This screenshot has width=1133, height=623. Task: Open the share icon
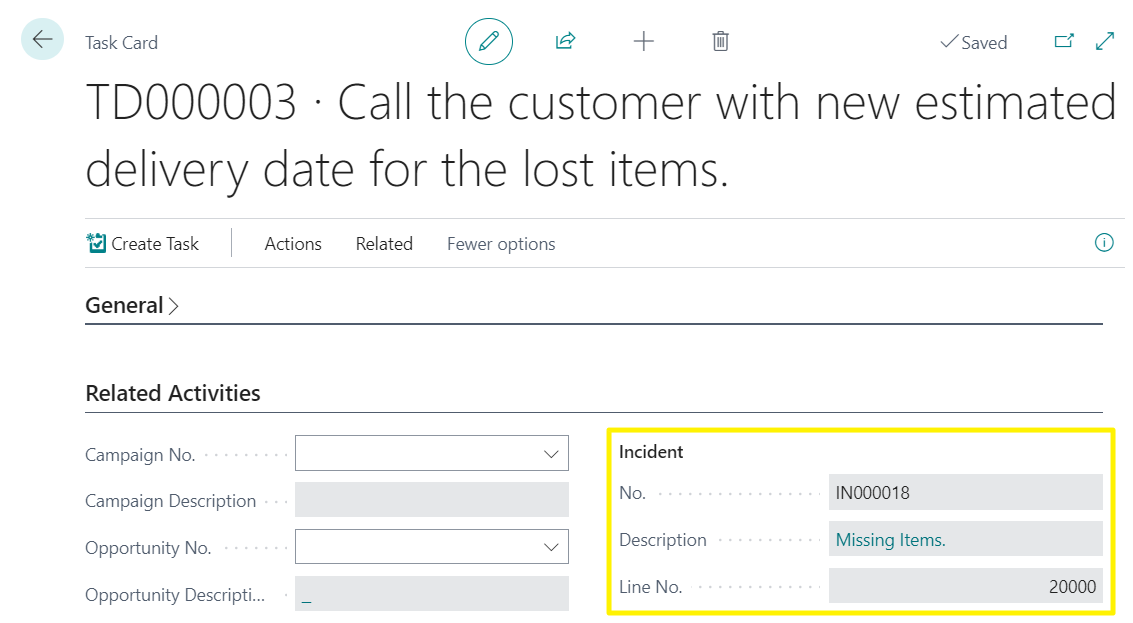(x=565, y=42)
